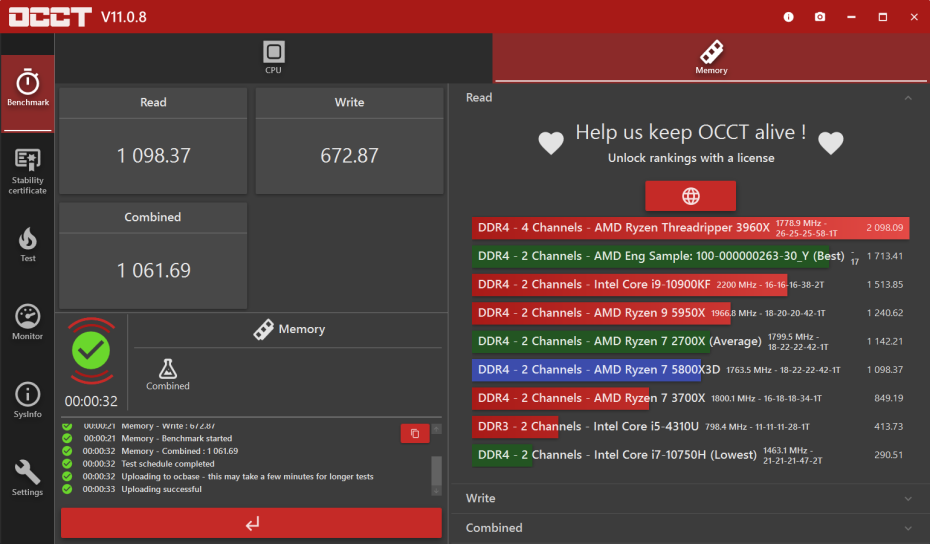
Task: Click the OCCT logo
Action: point(50,17)
